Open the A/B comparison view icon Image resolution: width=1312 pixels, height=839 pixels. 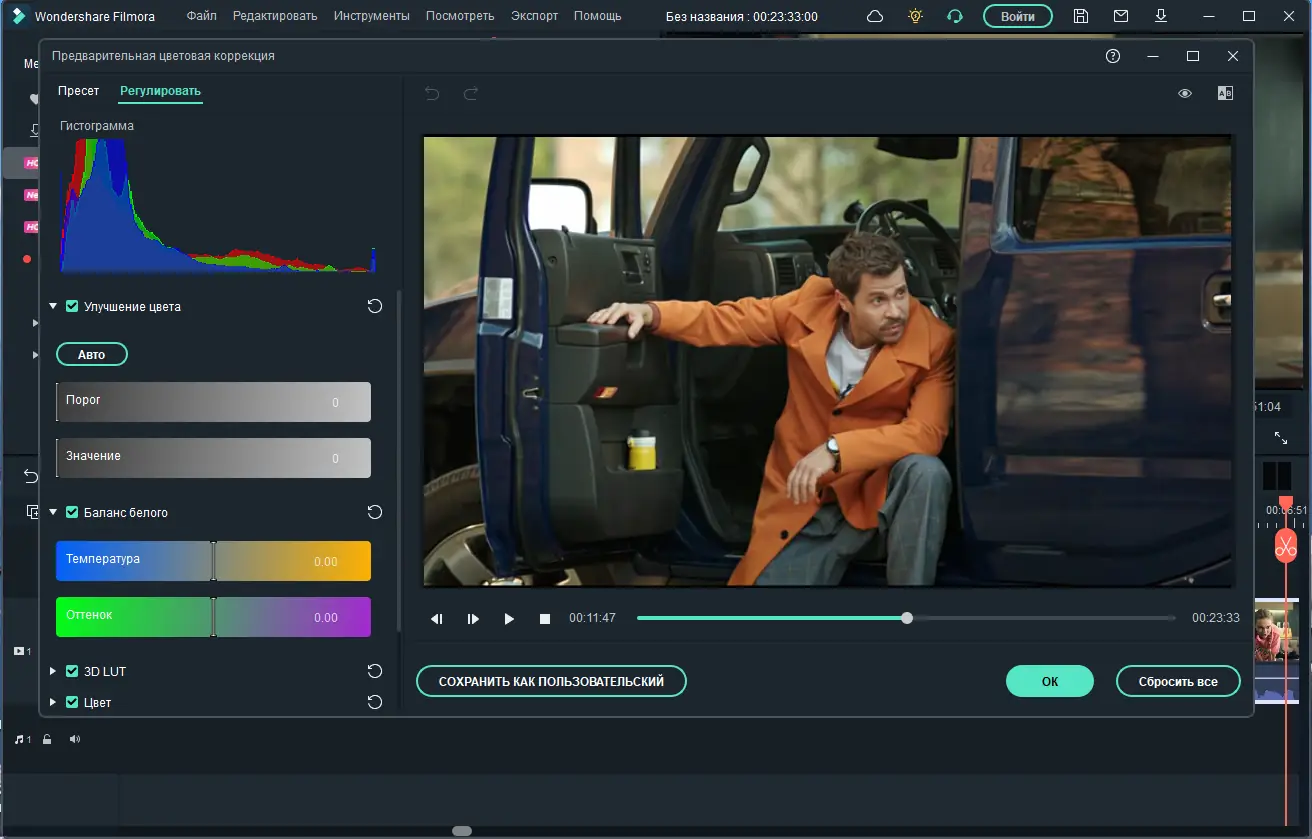[x=1225, y=93]
